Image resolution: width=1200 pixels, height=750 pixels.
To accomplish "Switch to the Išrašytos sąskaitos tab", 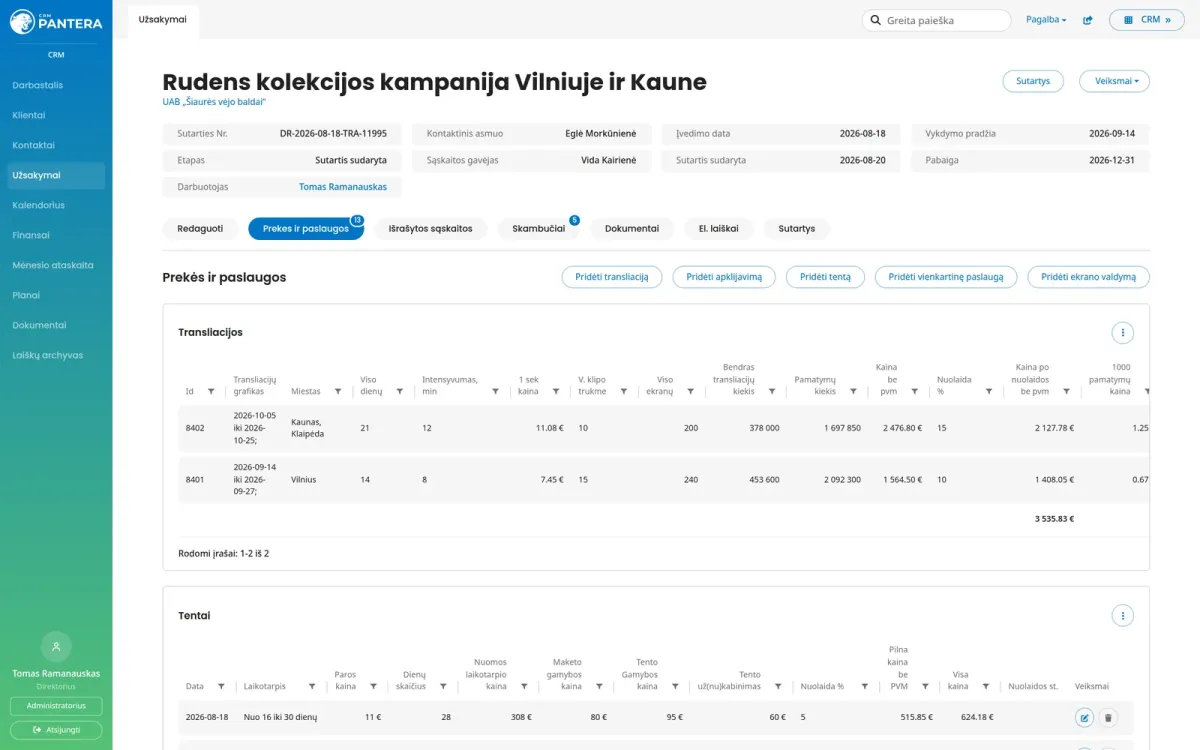I will pos(430,229).
